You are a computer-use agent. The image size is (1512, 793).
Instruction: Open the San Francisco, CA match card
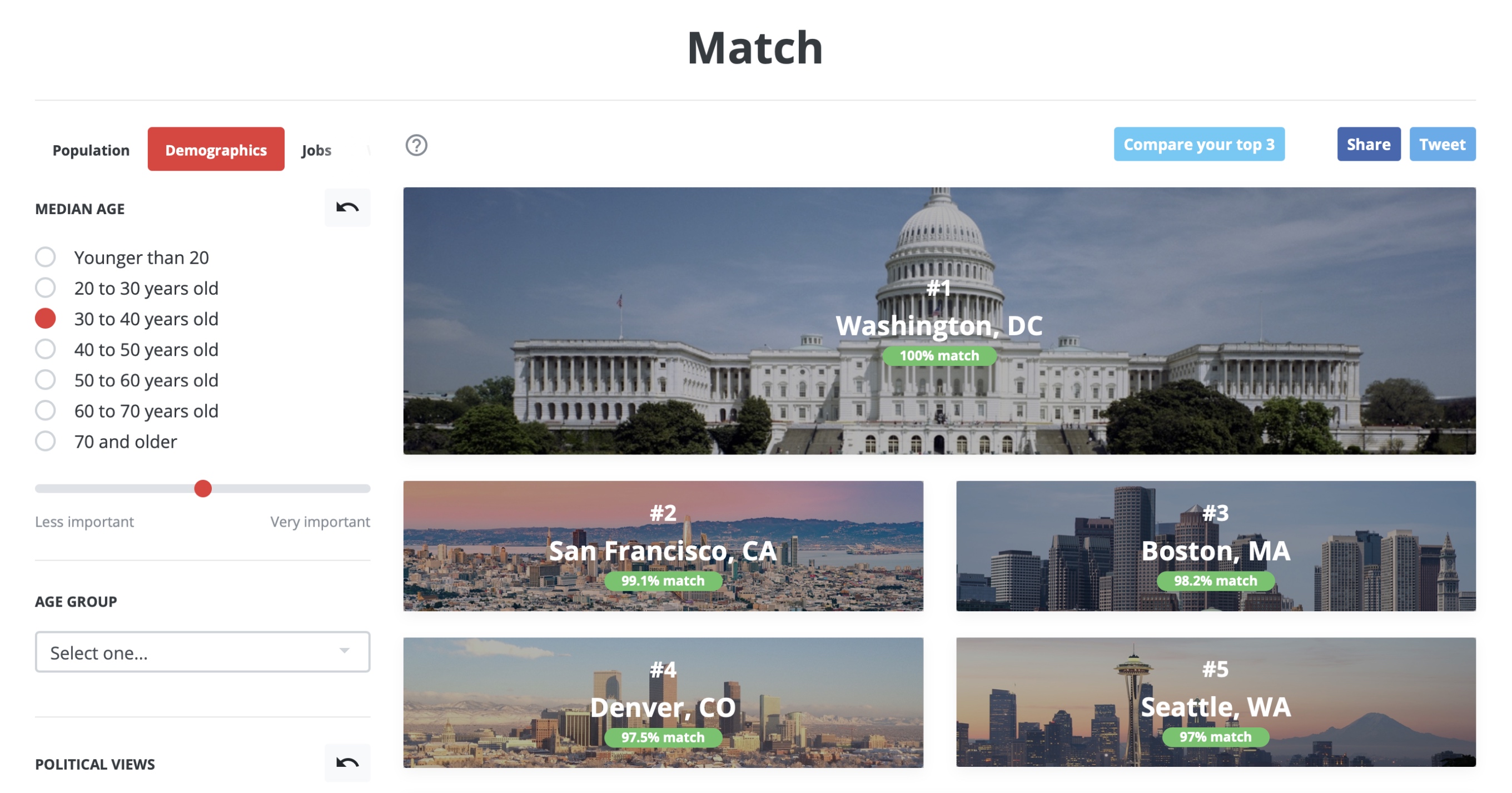click(663, 546)
